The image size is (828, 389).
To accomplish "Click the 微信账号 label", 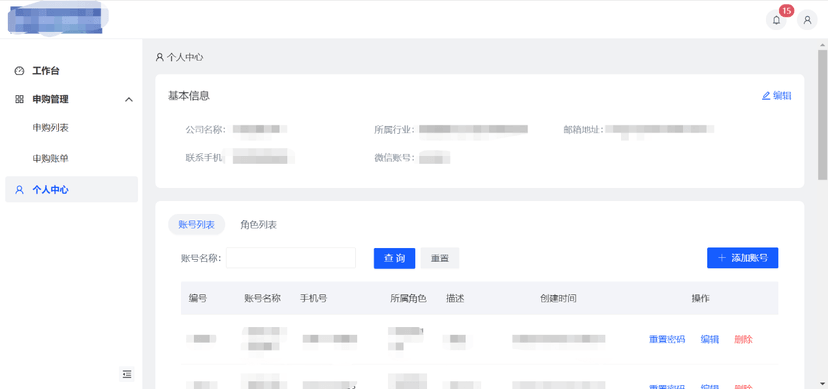I will (x=394, y=157).
